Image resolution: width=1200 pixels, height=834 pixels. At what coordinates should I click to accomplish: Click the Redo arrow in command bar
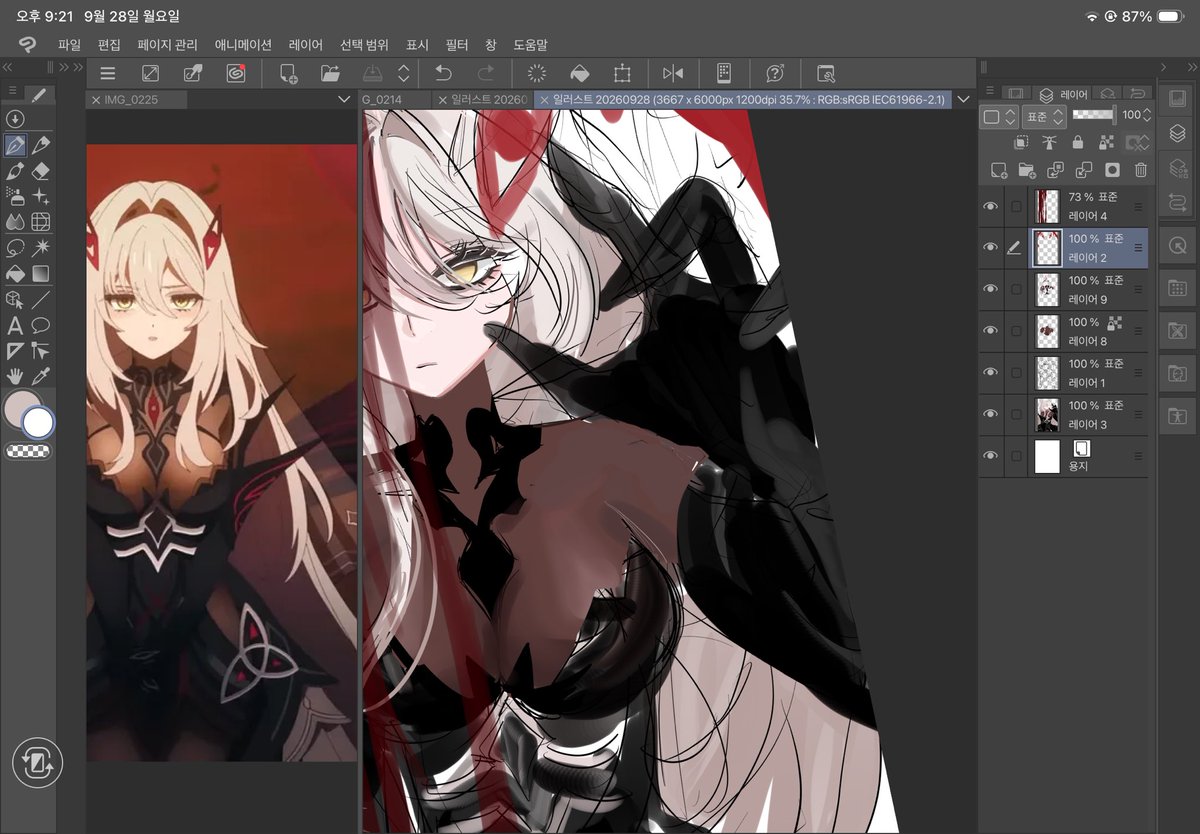point(486,73)
